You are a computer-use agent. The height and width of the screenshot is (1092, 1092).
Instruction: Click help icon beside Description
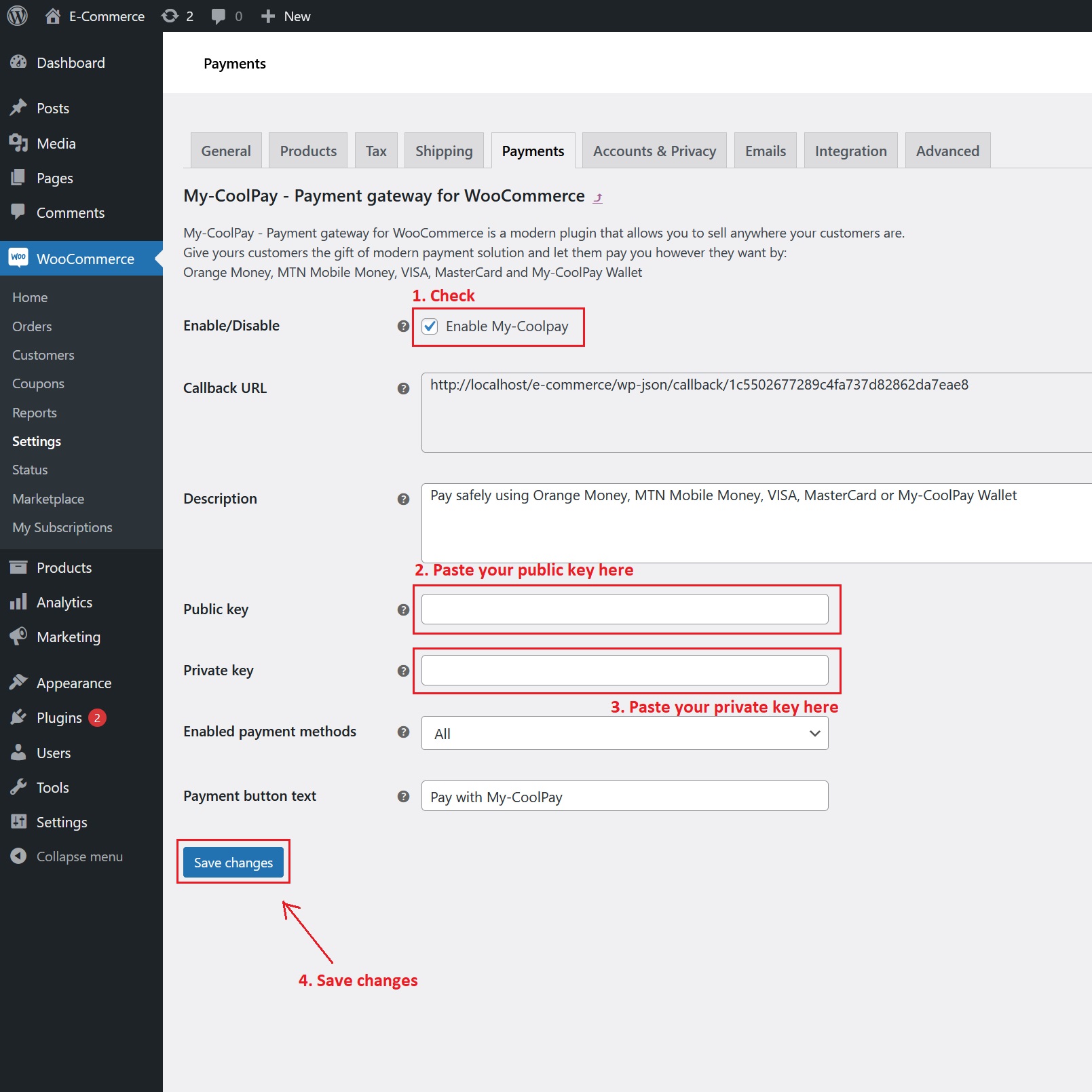coord(403,499)
